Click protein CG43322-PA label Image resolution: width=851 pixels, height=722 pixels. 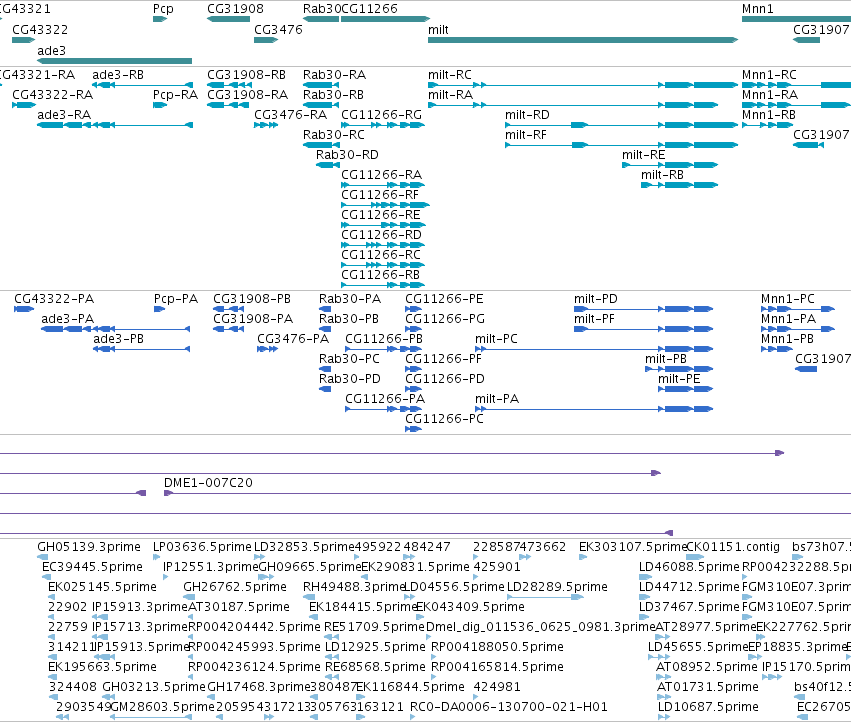coord(54,299)
